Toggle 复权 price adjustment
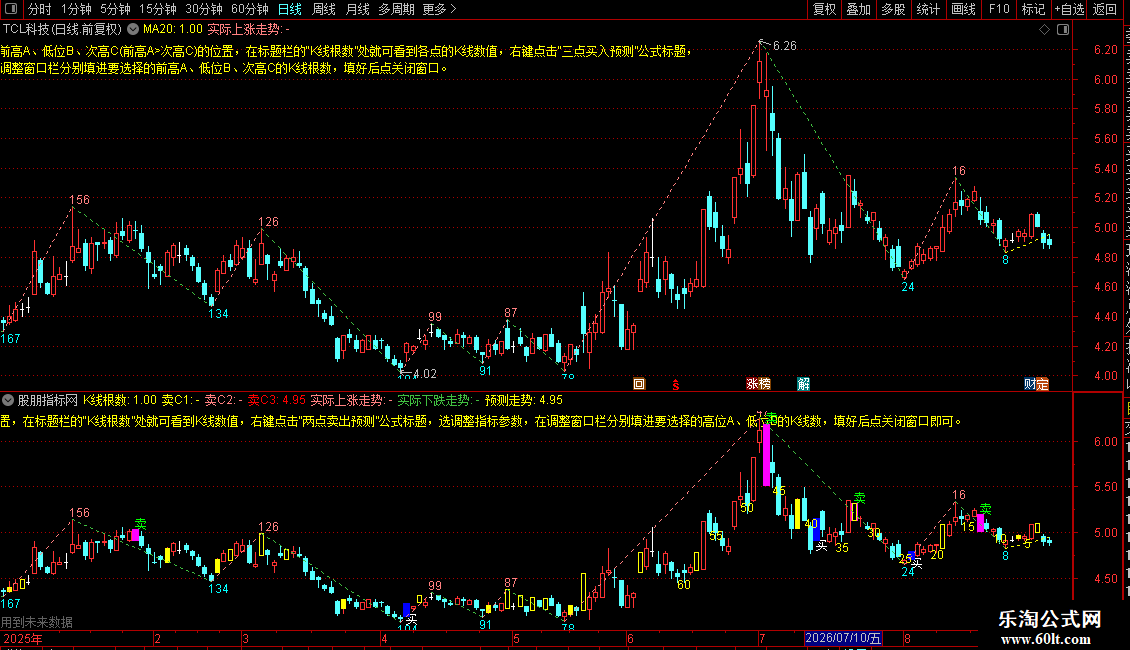Image resolution: width=1130 pixels, height=650 pixels. (824, 9)
